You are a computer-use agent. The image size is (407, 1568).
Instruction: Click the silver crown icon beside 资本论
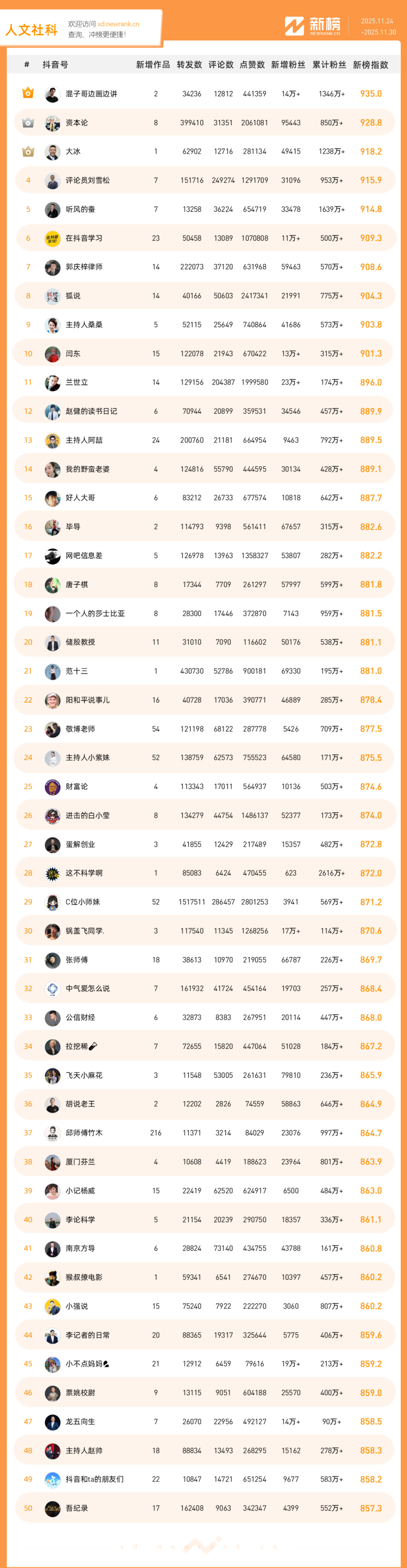click(x=28, y=122)
